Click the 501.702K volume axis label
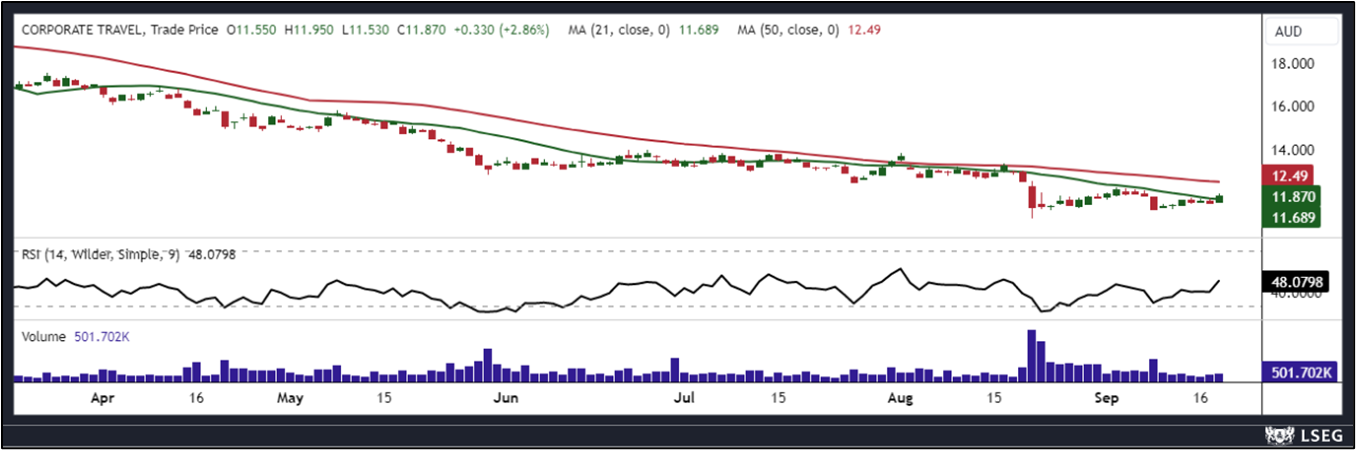 pyautogui.click(x=1300, y=372)
